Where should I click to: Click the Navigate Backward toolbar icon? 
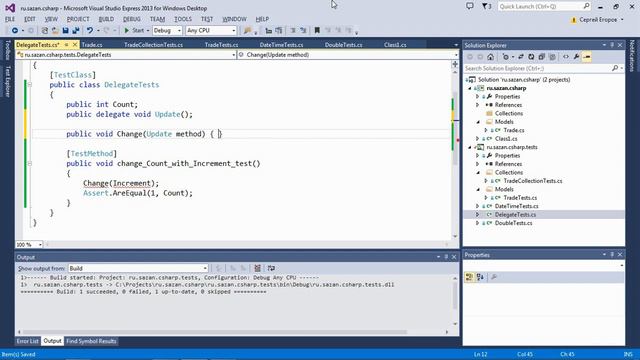(x=15, y=31)
